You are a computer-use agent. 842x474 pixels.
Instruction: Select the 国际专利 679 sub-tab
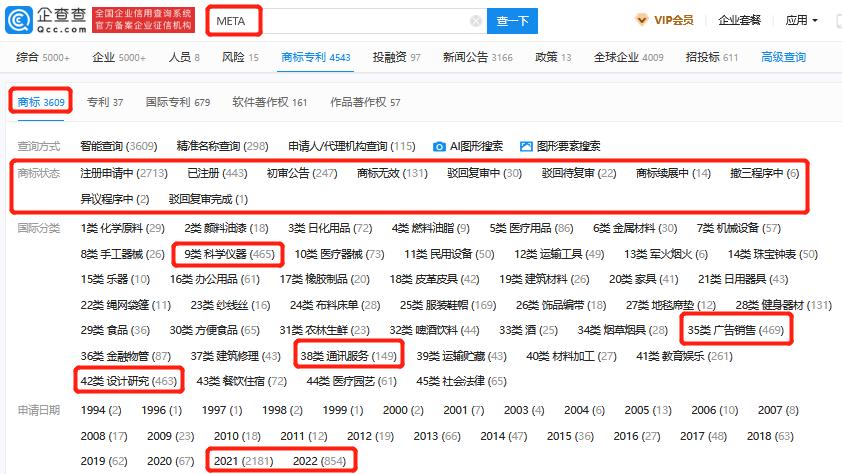pos(178,102)
